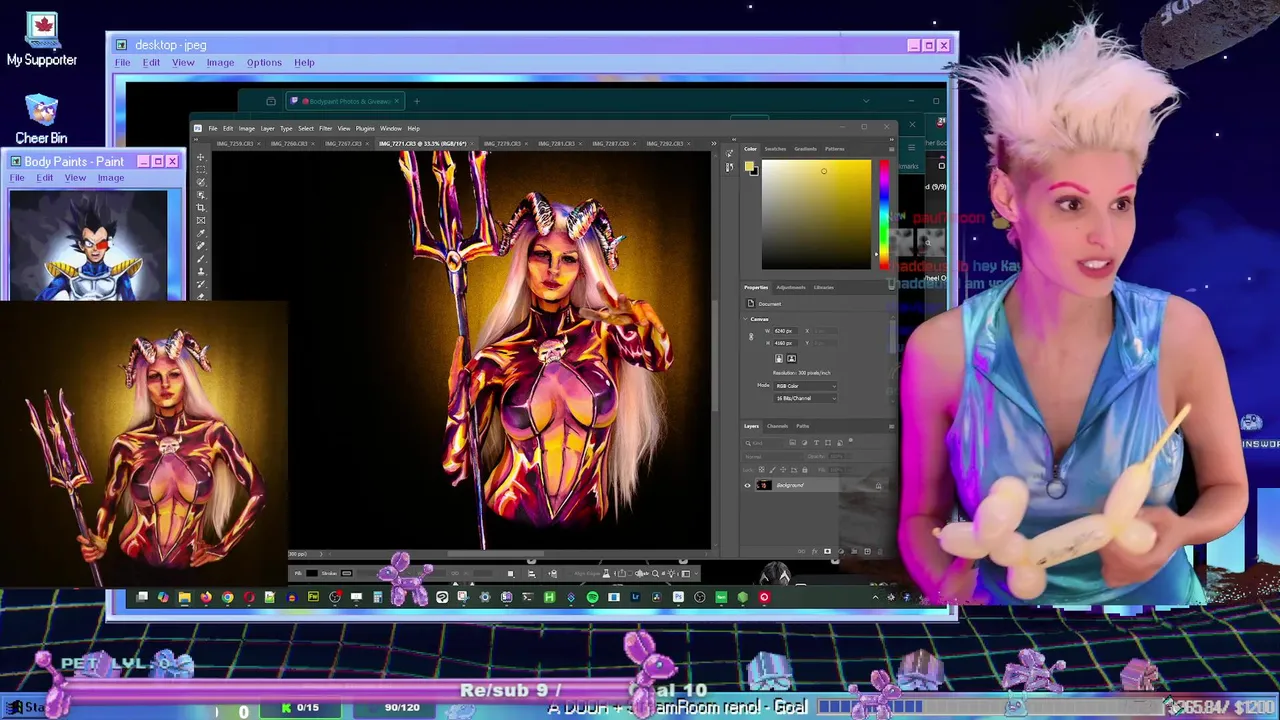Open the layer Kind filter dropdown
The height and width of the screenshot is (720, 1280).
(x=764, y=443)
